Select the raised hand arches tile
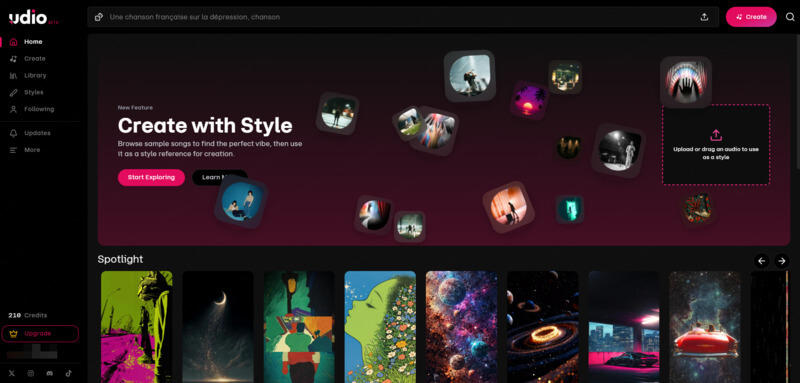Image resolution: width=800 pixels, height=383 pixels. coord(686,82)
